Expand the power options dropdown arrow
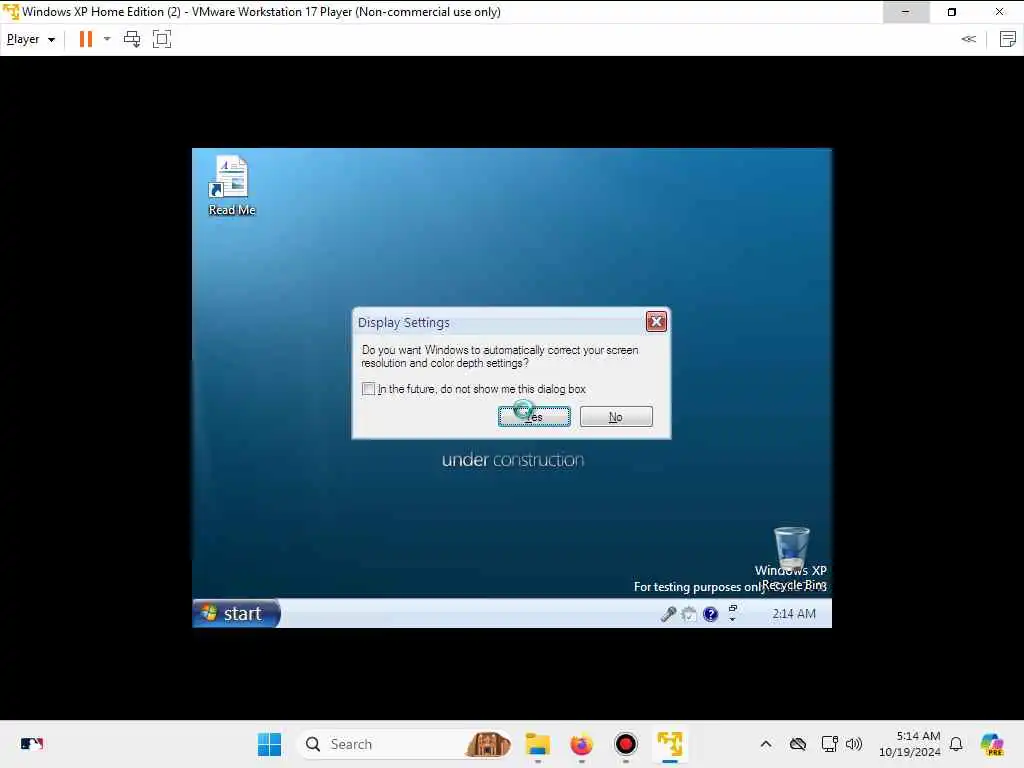Screen dimensions: 1024x768 coord(107,39)
